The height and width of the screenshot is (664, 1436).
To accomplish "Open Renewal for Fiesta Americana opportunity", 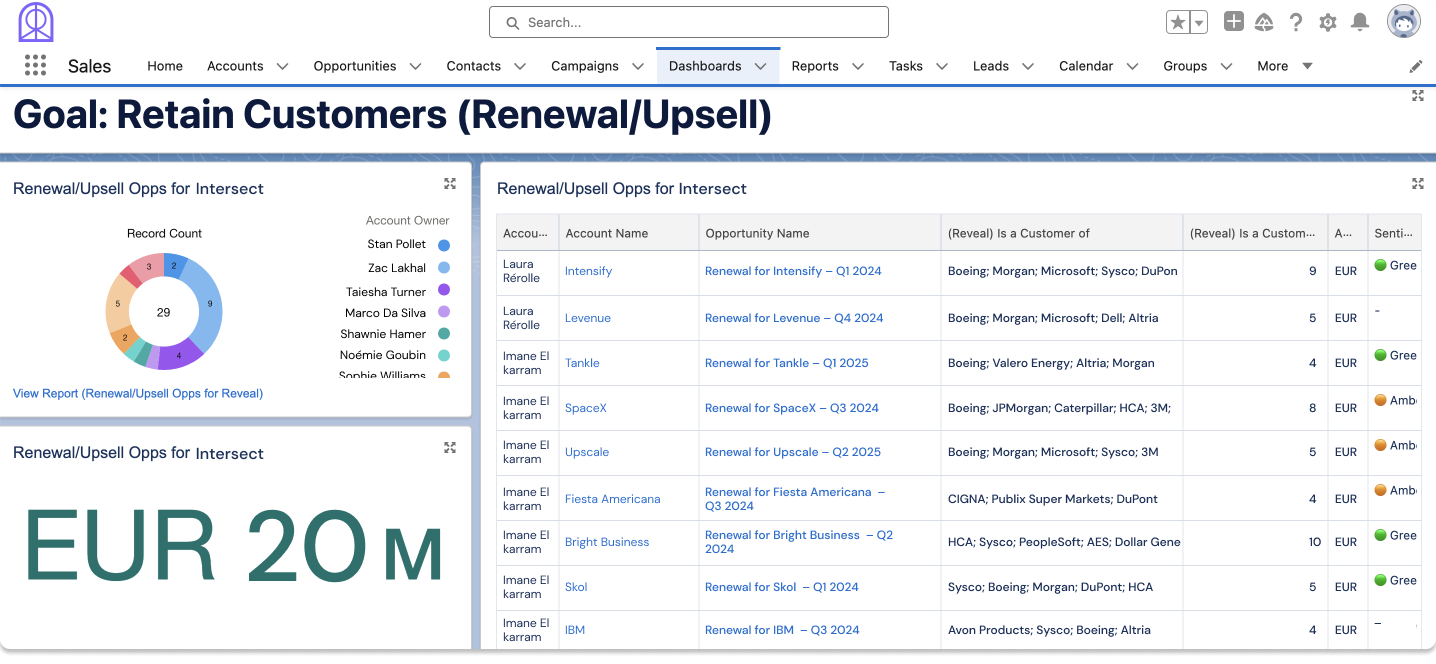I will click(x=795, y=499).
